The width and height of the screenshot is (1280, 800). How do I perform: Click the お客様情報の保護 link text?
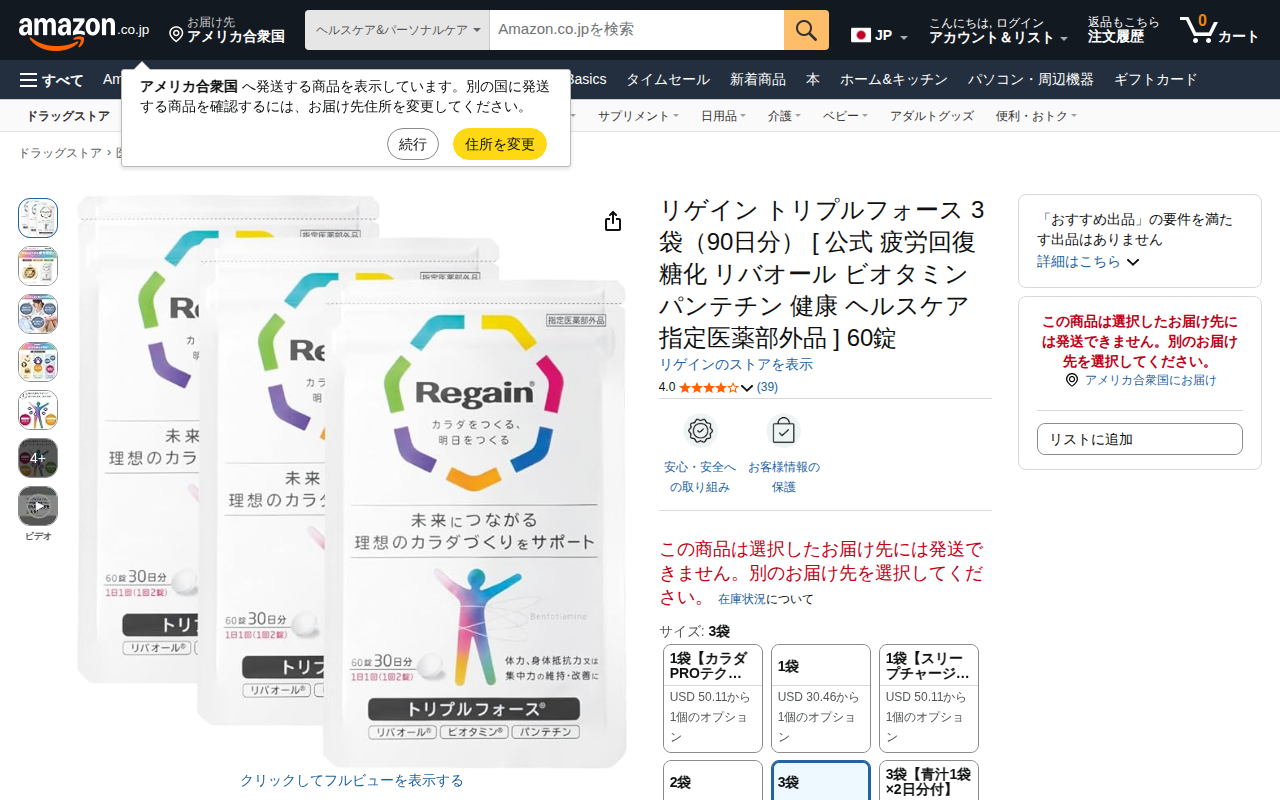pyautogui.click(x=783, y=477)
